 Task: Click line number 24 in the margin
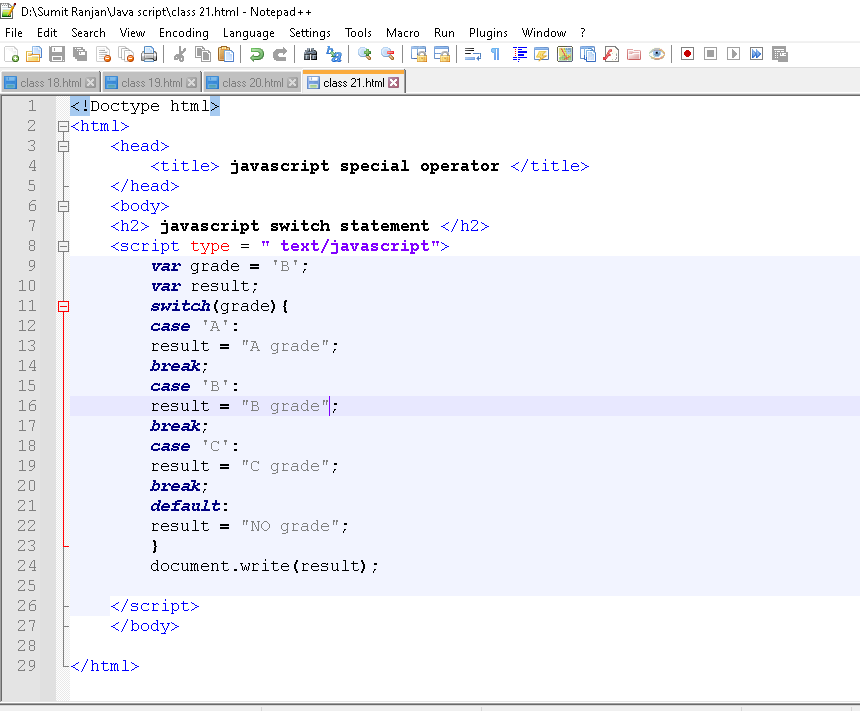coord(27,566)
